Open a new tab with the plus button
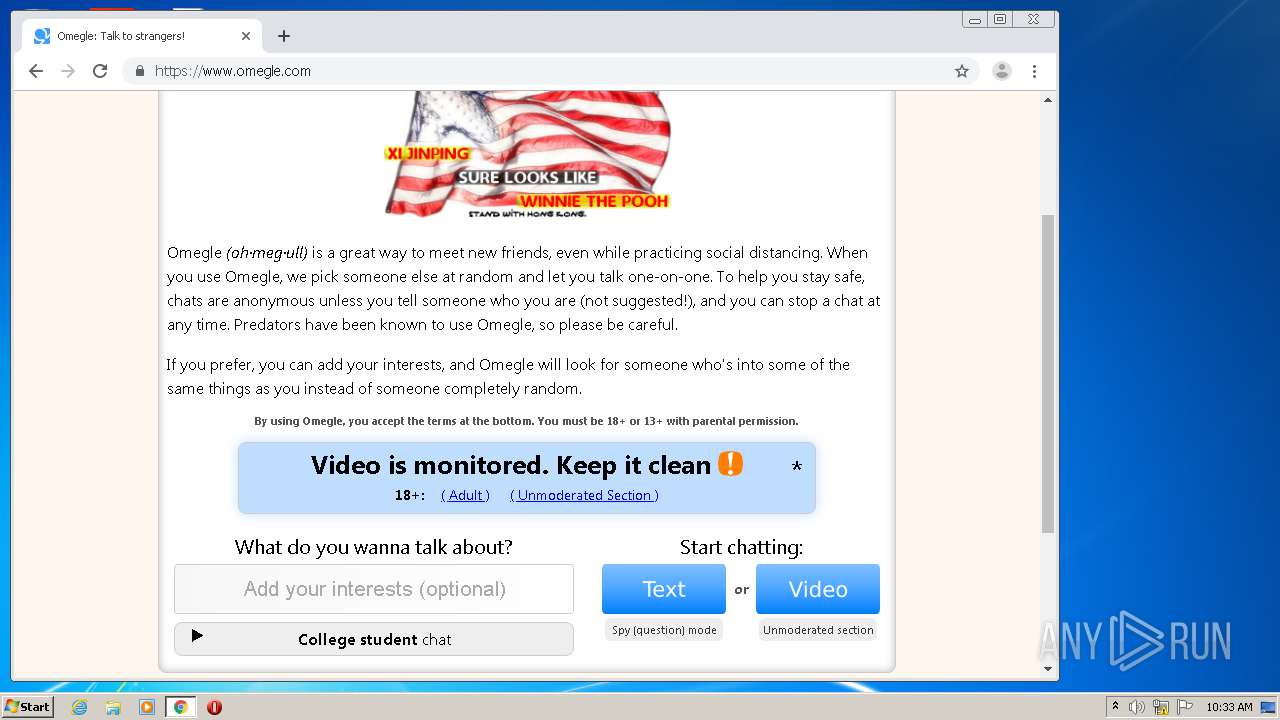Screen dimensions: 1280x720 pos(284,36)
